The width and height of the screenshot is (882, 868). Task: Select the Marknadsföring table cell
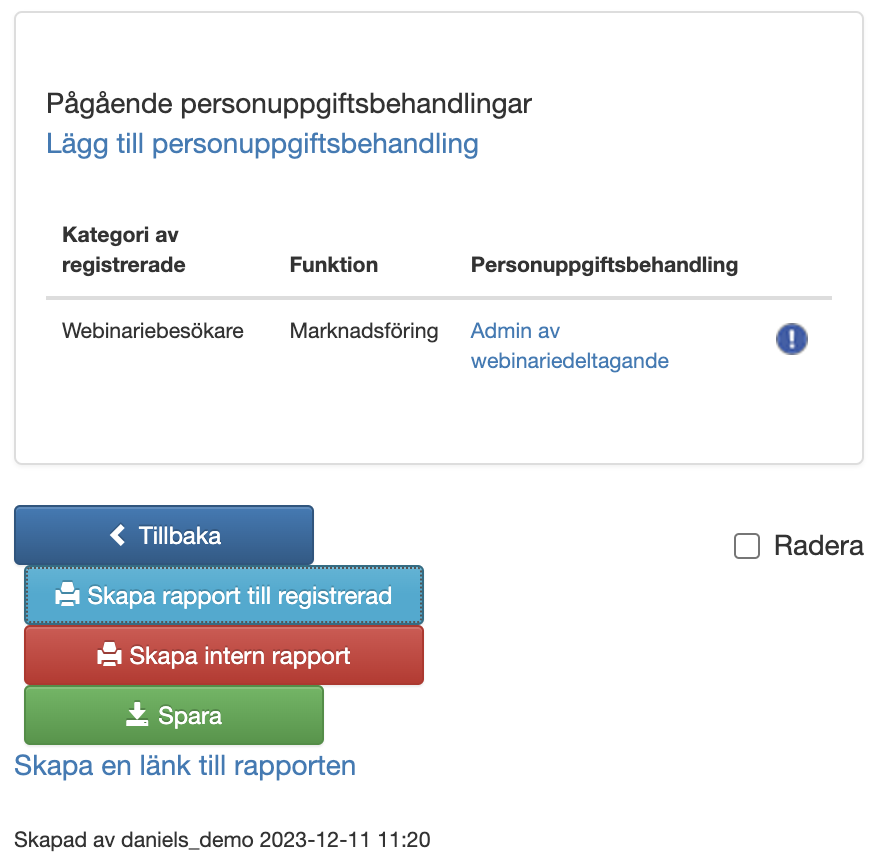(364, 331)
